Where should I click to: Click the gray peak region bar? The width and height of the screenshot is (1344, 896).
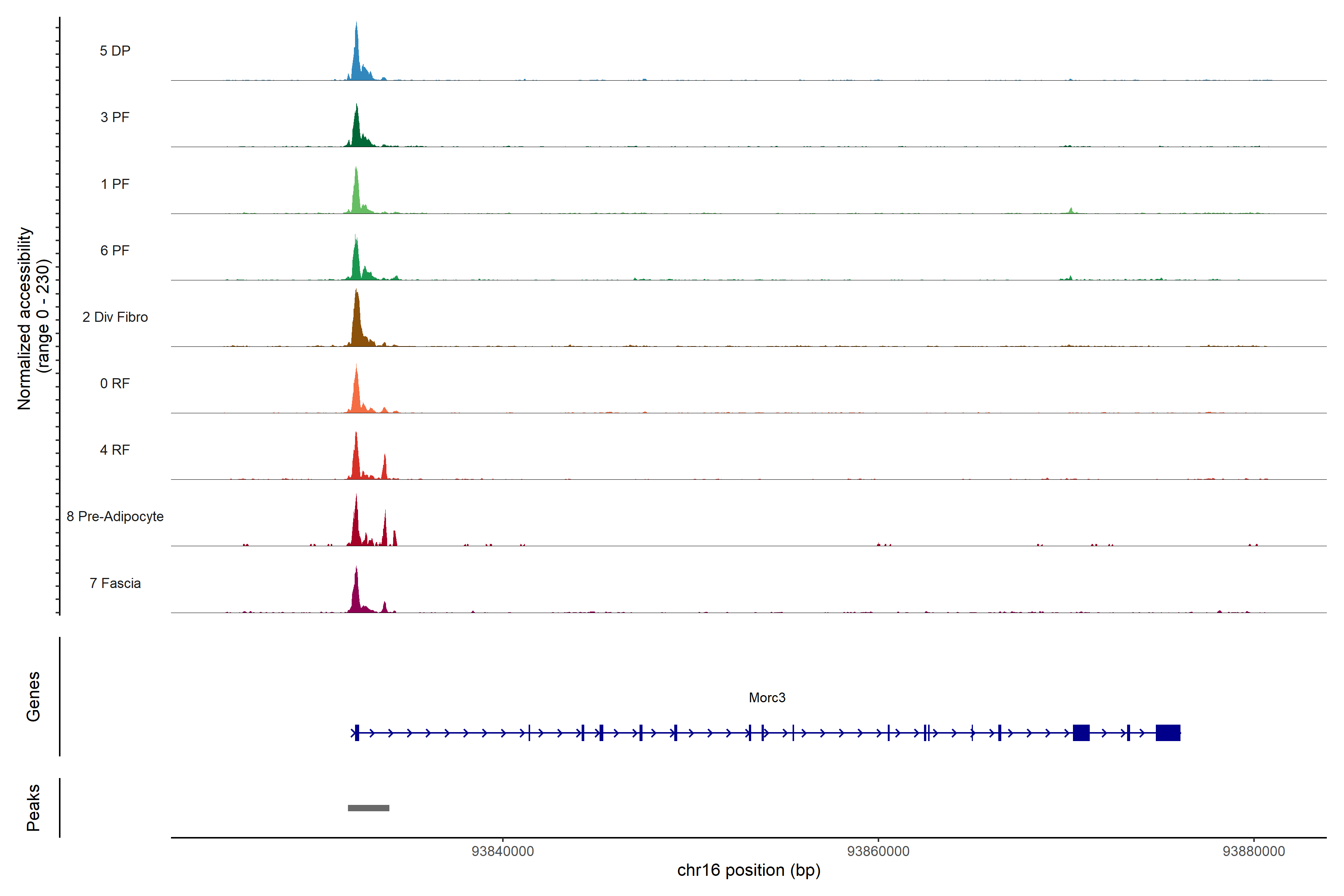point(368,808)
